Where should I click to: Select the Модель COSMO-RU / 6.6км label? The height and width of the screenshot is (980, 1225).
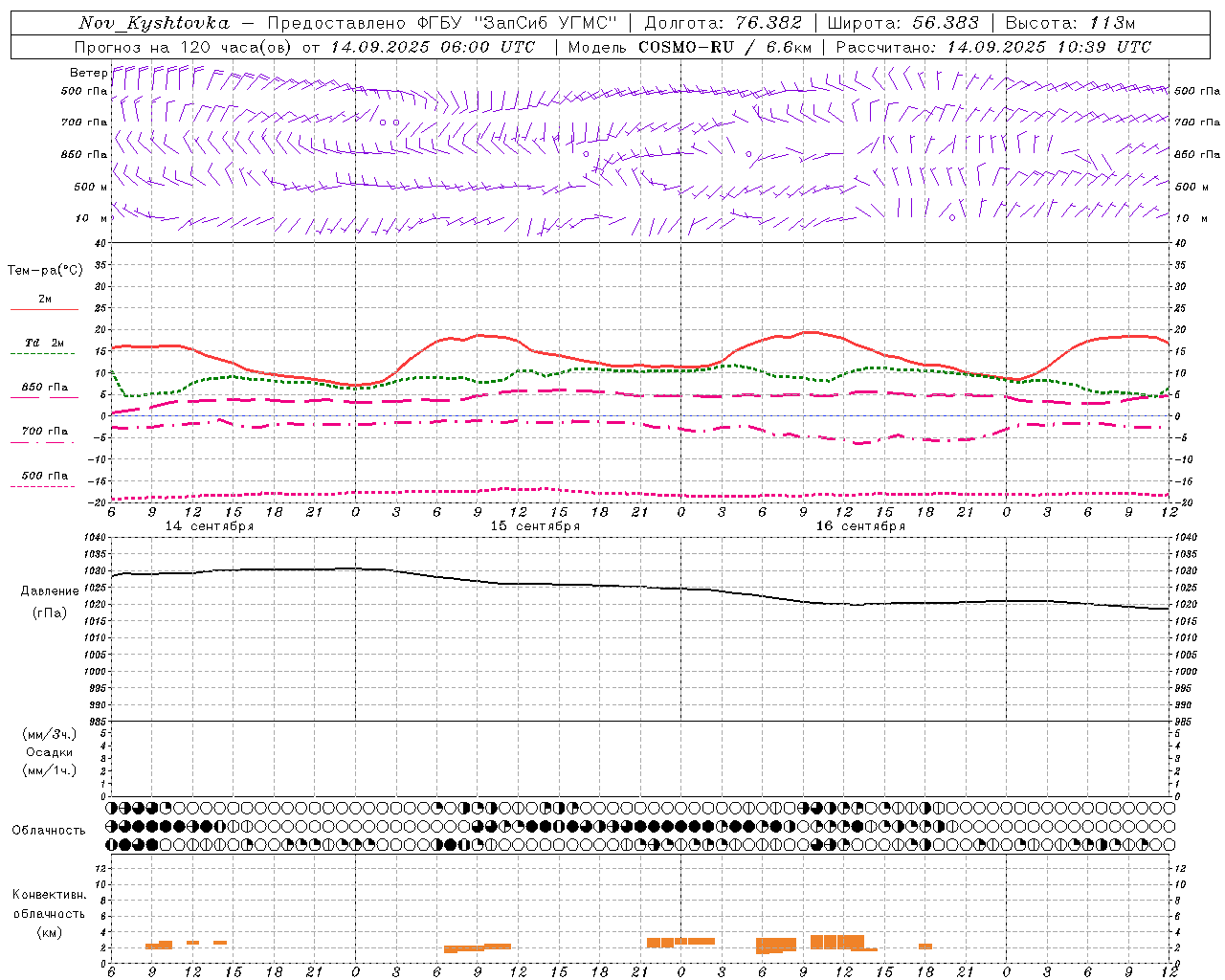[690, 47]
